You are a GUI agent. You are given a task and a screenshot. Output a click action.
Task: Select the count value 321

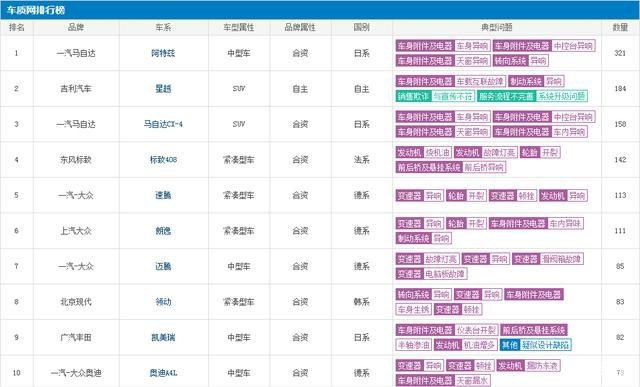pos(620,53)
